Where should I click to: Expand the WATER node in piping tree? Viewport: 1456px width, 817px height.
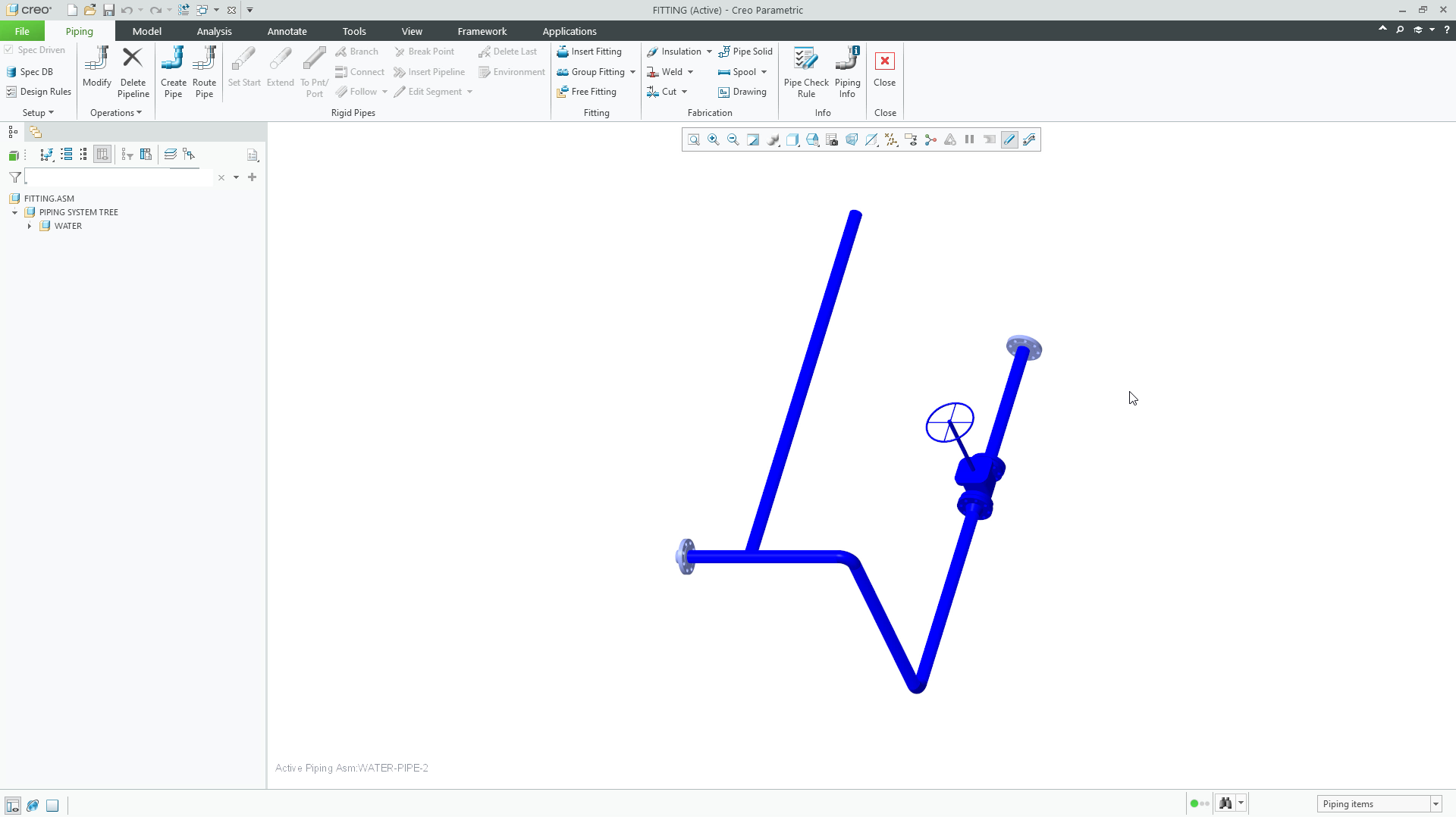tap(29, 226)
